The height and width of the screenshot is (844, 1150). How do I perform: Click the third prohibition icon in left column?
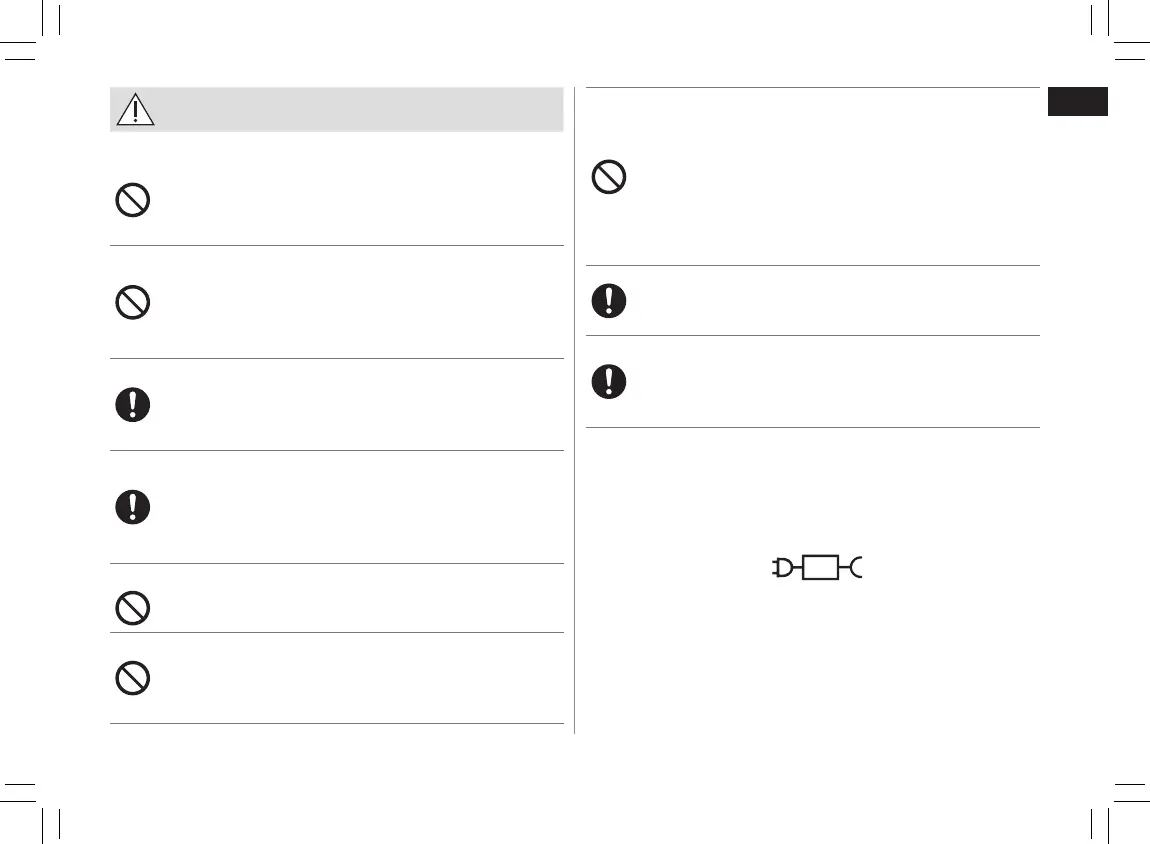tap(133, 607)
